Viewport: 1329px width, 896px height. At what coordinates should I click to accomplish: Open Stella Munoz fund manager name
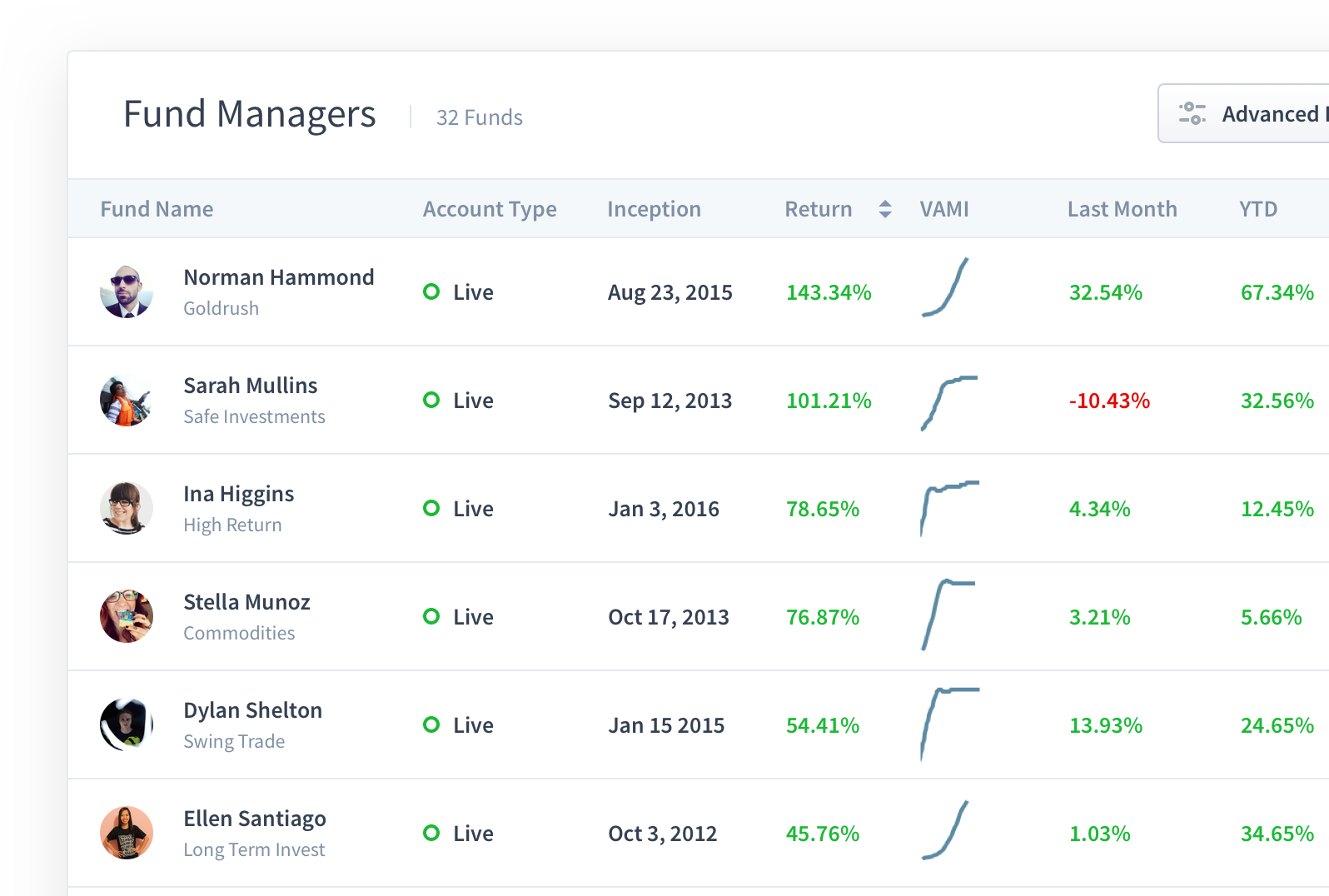click(246, 602)
